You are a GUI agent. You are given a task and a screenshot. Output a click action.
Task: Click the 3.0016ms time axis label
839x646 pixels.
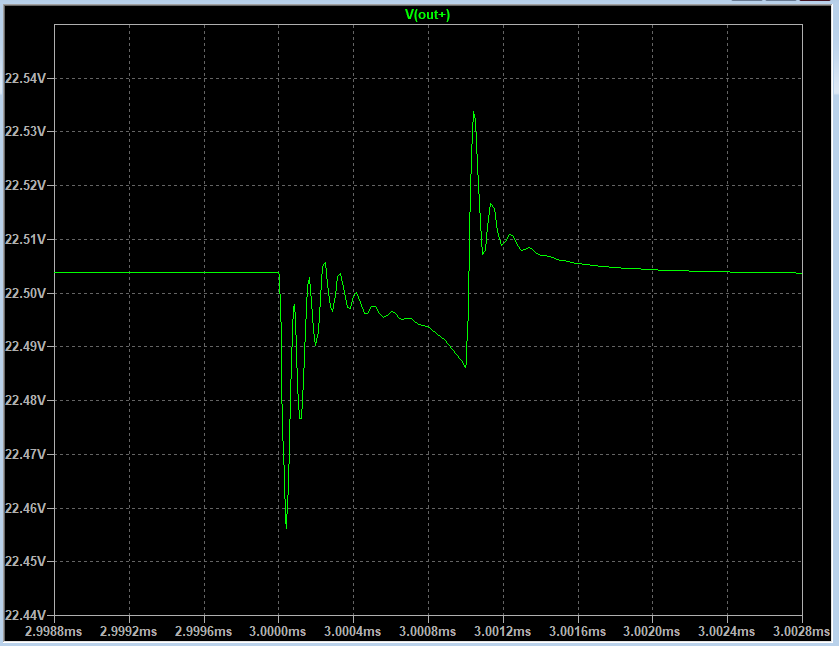577,632
